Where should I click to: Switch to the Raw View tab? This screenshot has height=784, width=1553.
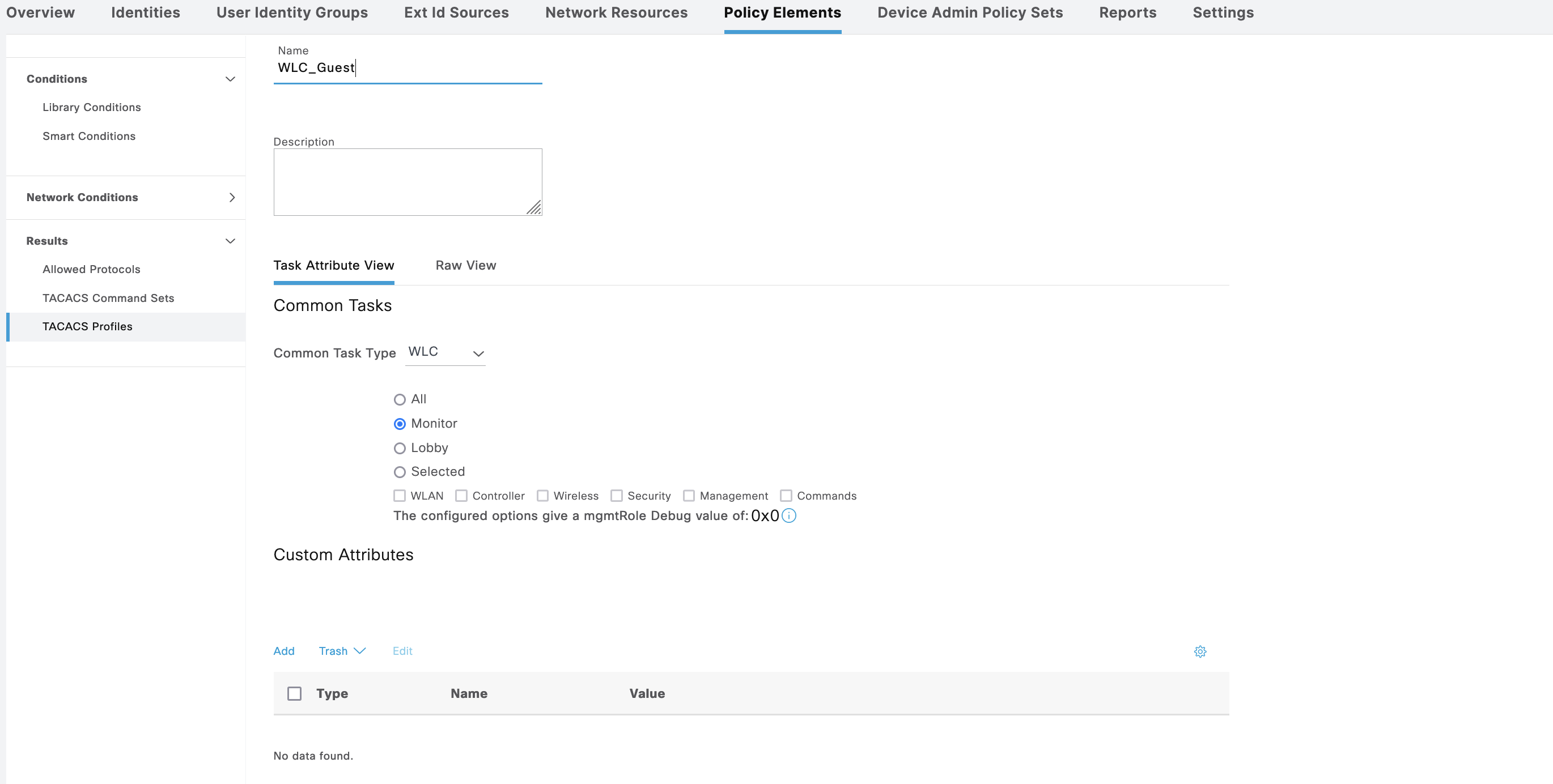pos(465,266)
